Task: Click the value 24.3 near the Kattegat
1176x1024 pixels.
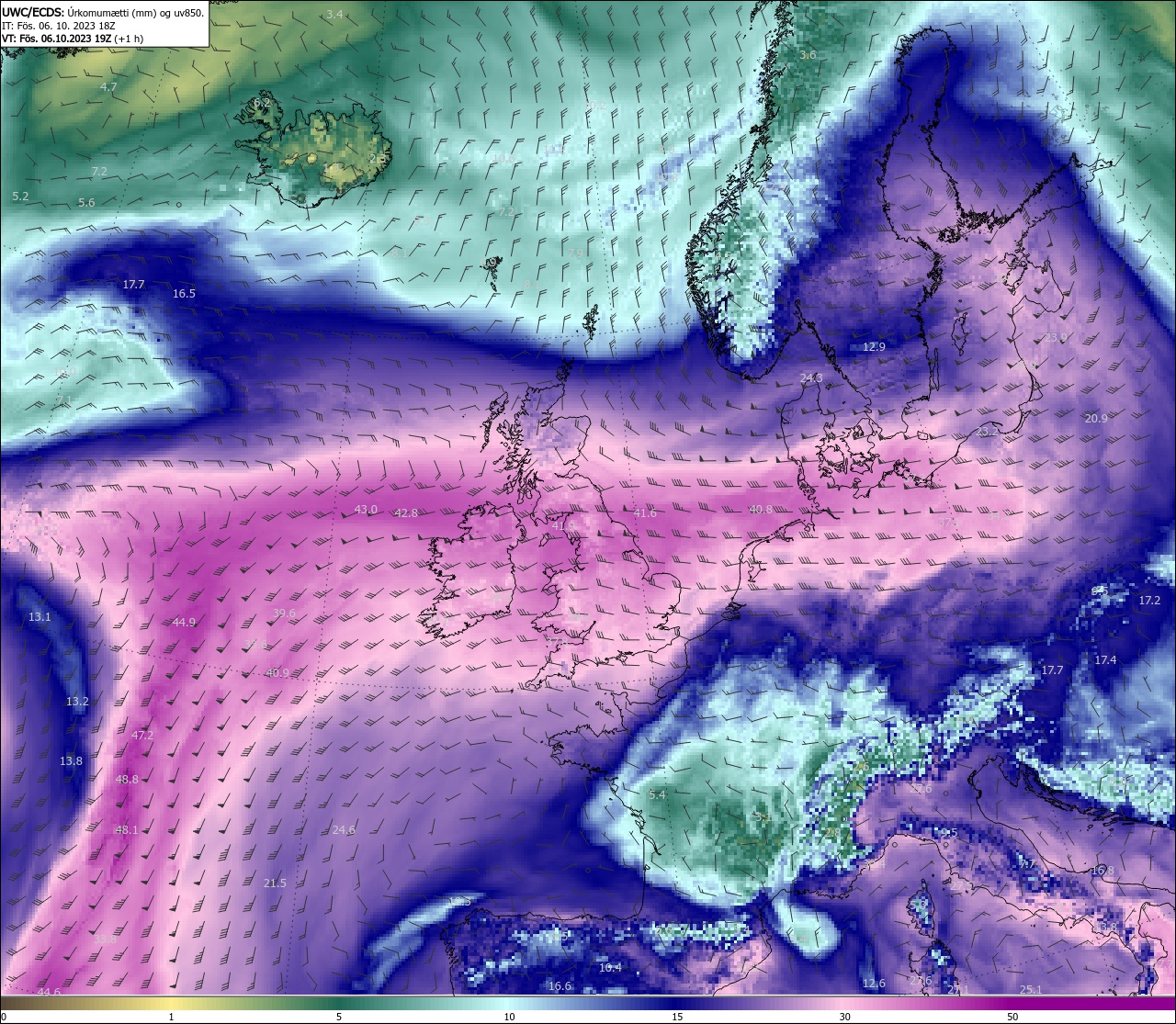Action: point(812,378)
